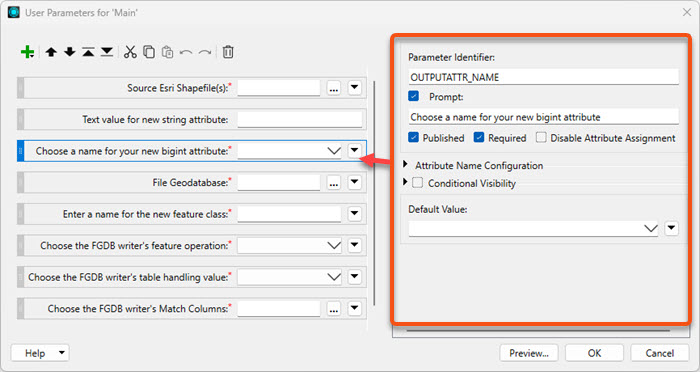Viewport: 700px width, 372px height.
Task: Click the Preview... button
Action: pyautogui.click(x=529, y=353)
